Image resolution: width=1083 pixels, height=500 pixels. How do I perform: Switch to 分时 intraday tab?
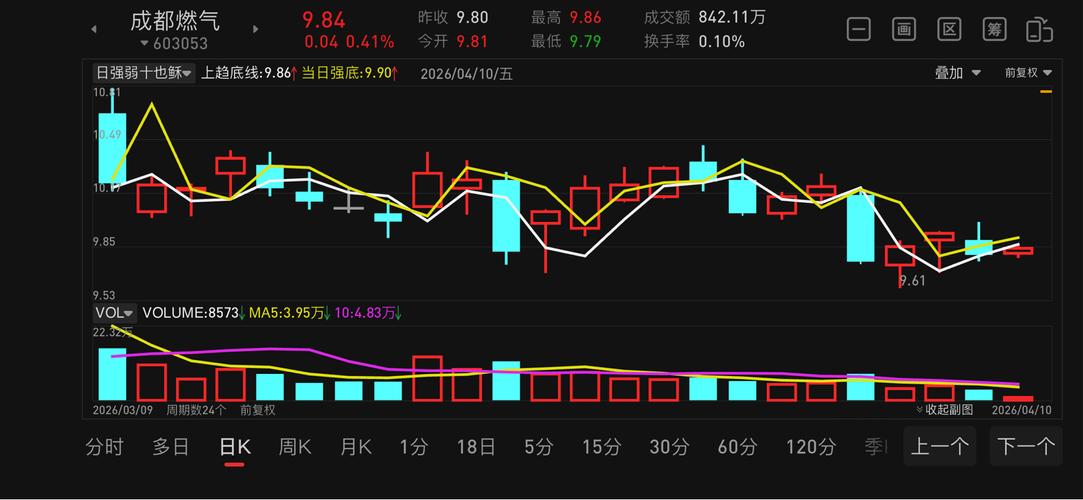[x=105, y=447]
